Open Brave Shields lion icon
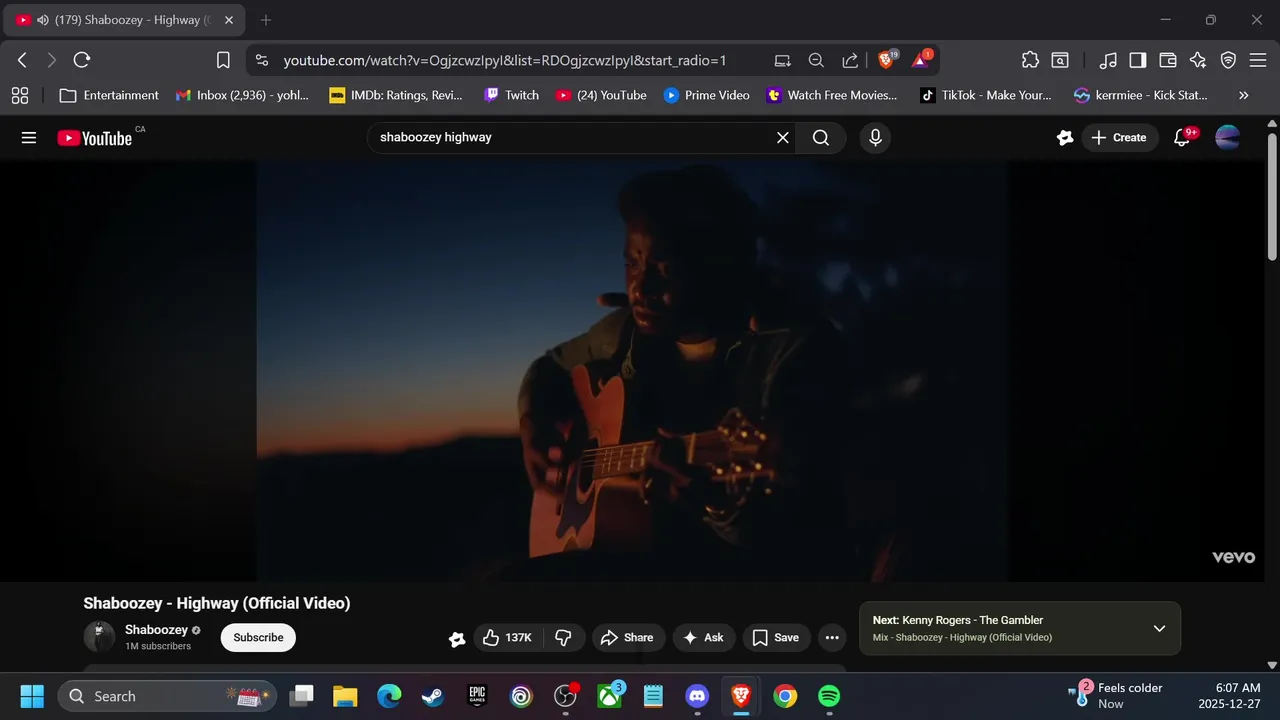Image resolution: width=1280 pixels, height=720 pixels. pyautogui.click(x=886, y=60)
